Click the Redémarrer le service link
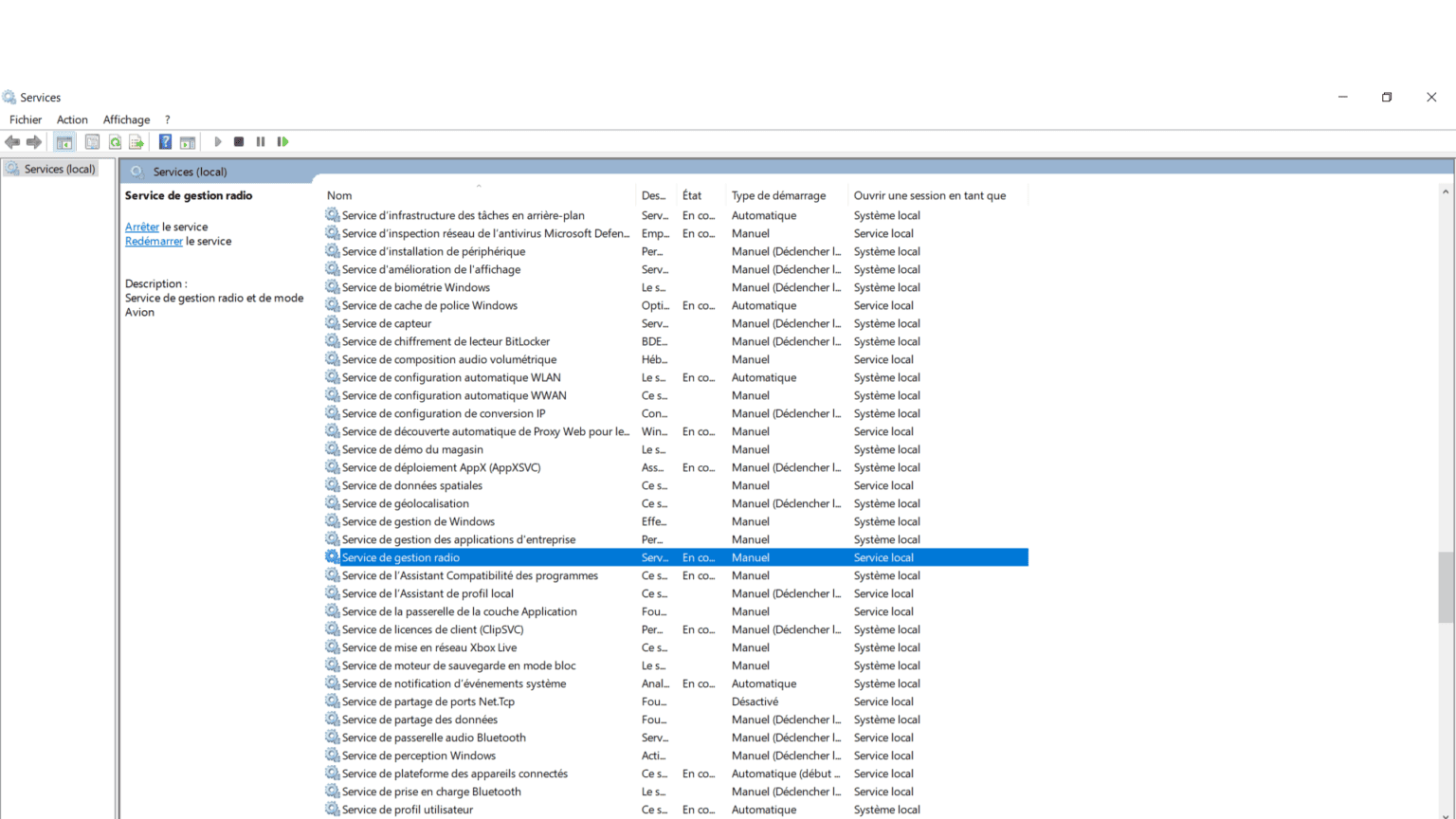 coord(154,241)
